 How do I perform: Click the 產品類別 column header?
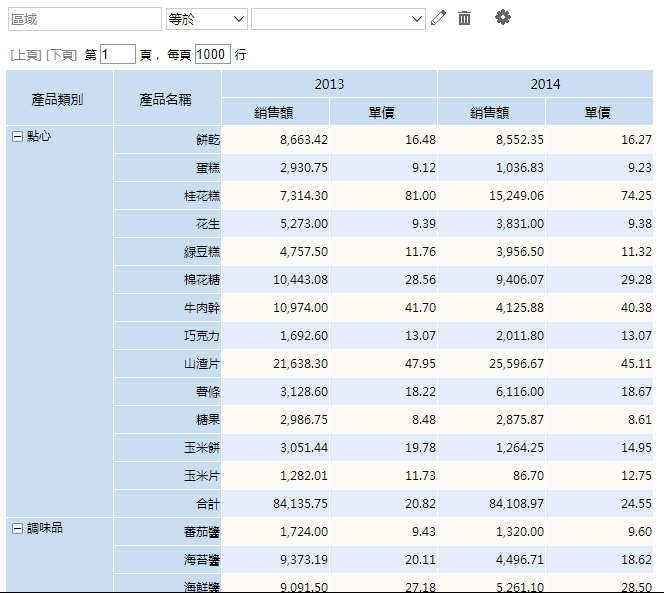(58, 98)
